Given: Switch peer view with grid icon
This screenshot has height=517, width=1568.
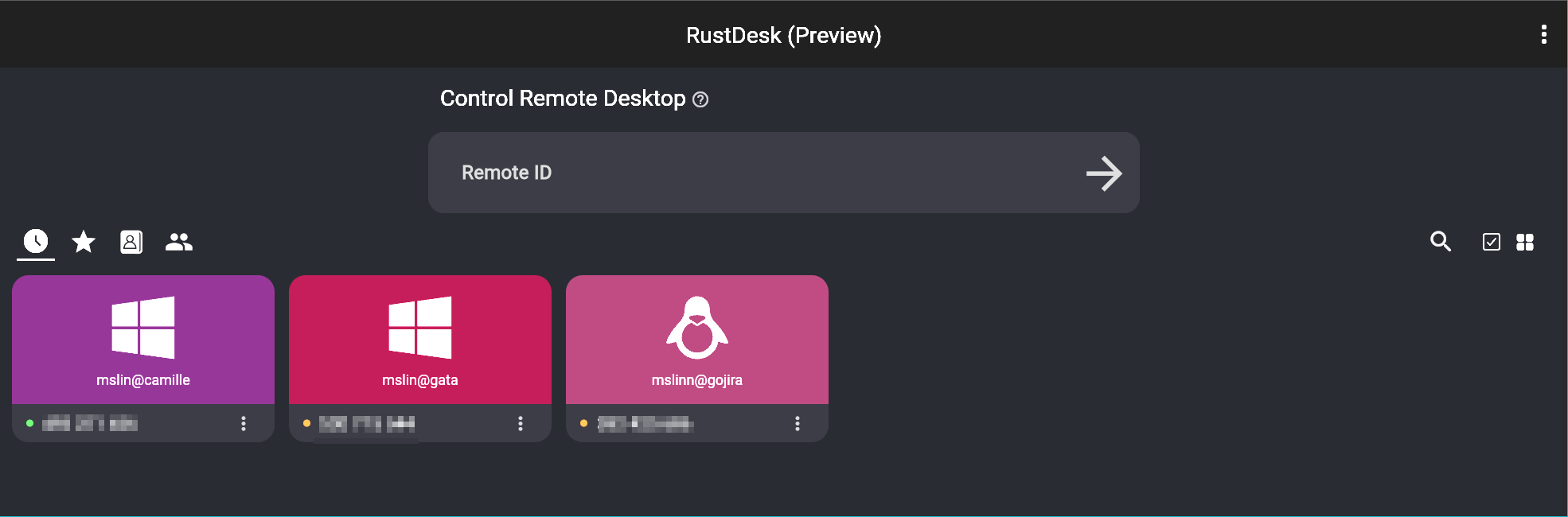Looking at the screenshot, I should (x=1525, y=242).
